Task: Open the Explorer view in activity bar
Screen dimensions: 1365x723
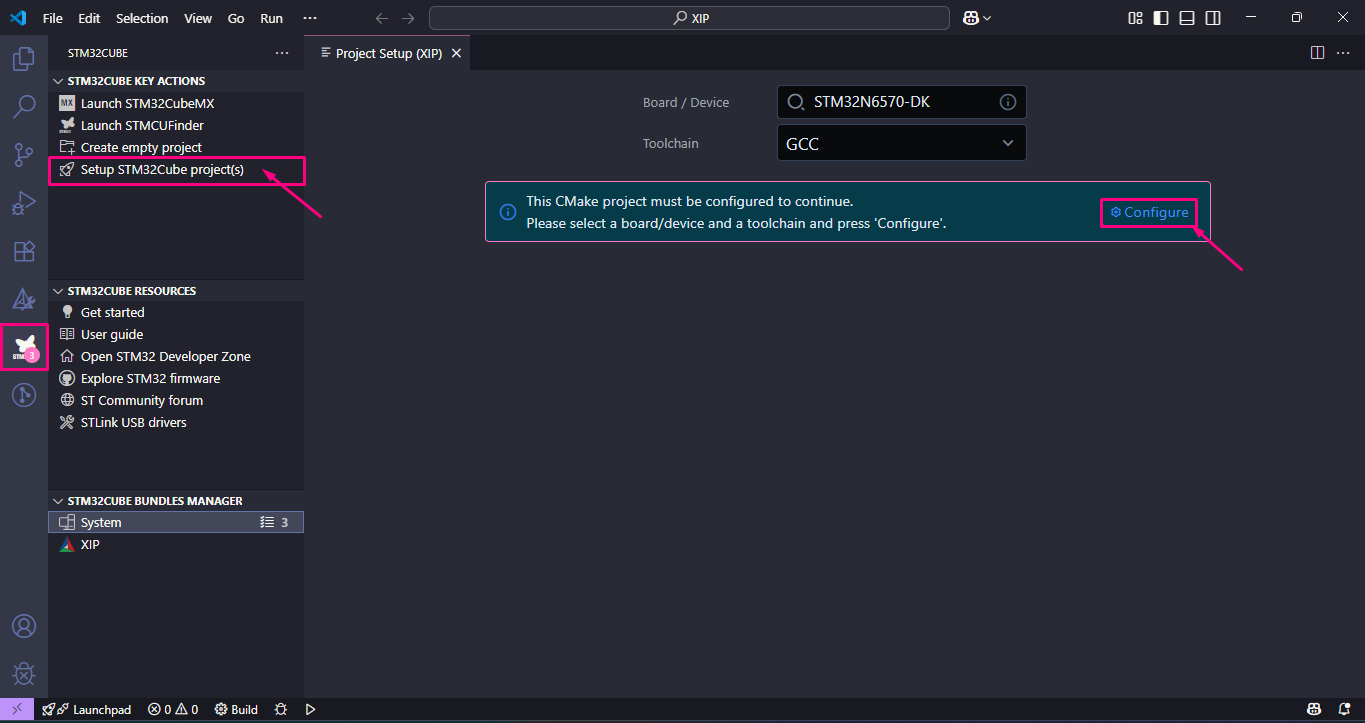Action: pyautogui.click(x=23, y=59)
